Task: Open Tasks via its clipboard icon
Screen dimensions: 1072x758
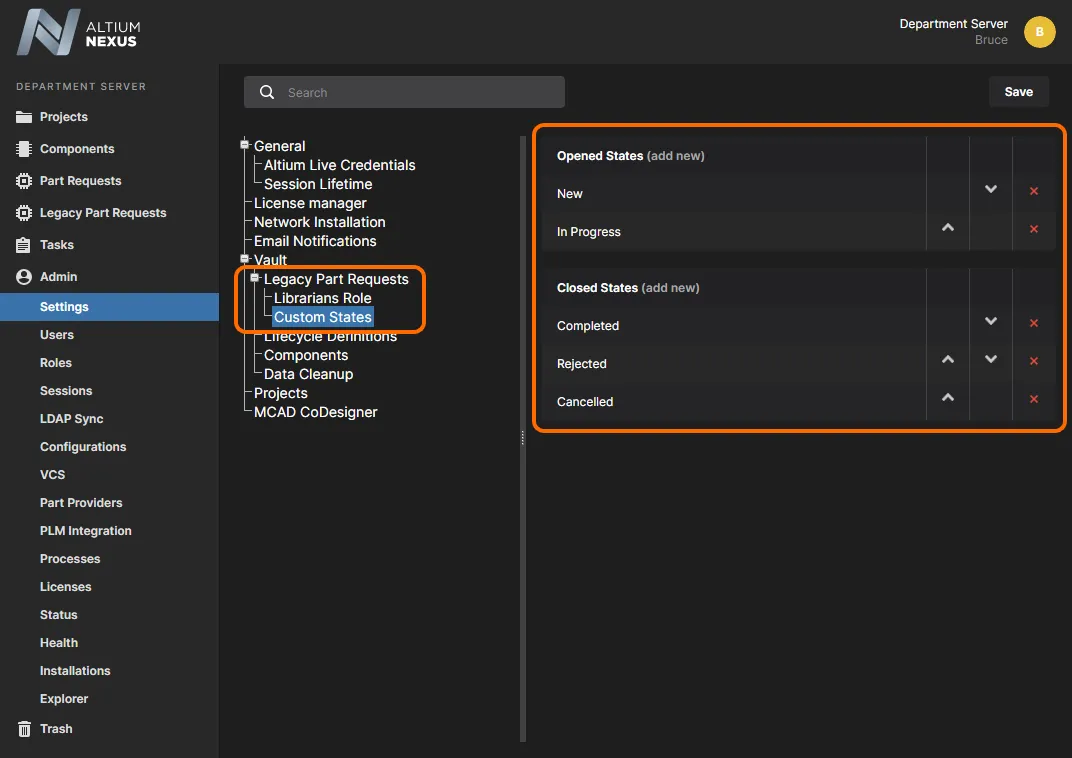Action: pyautogui.click(x=24, y=245)
